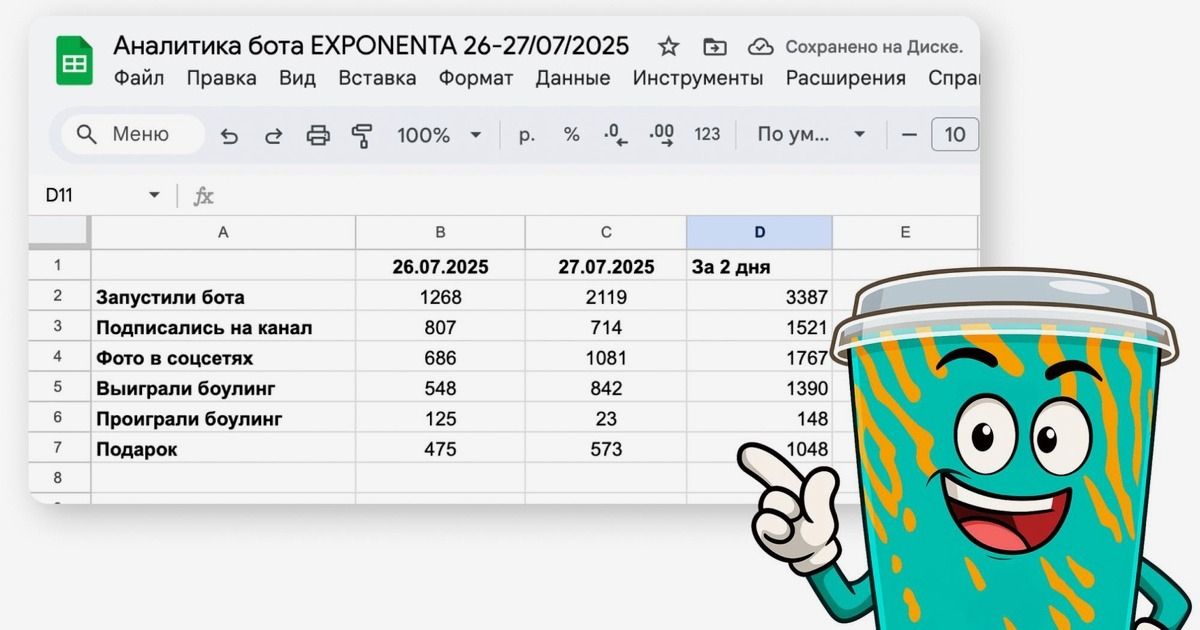
Task: Open the 100% zoom dropdown
Action: pyautogui.click(x=439, y=135)
